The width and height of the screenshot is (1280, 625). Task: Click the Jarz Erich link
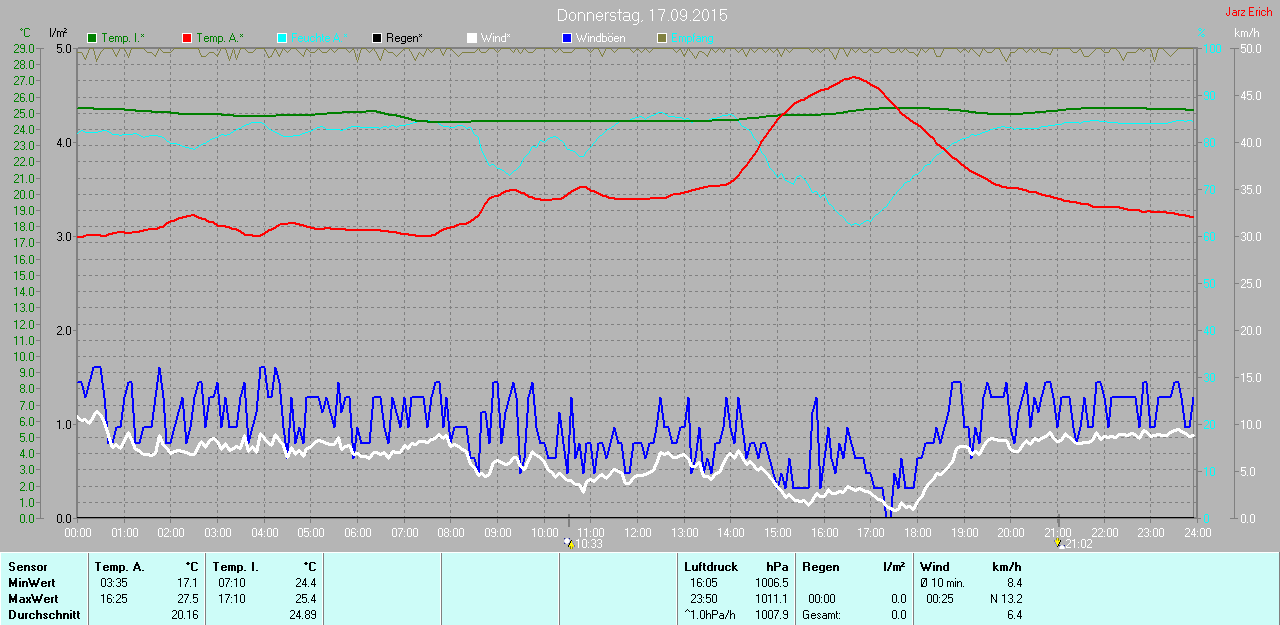click(1250, 12)
